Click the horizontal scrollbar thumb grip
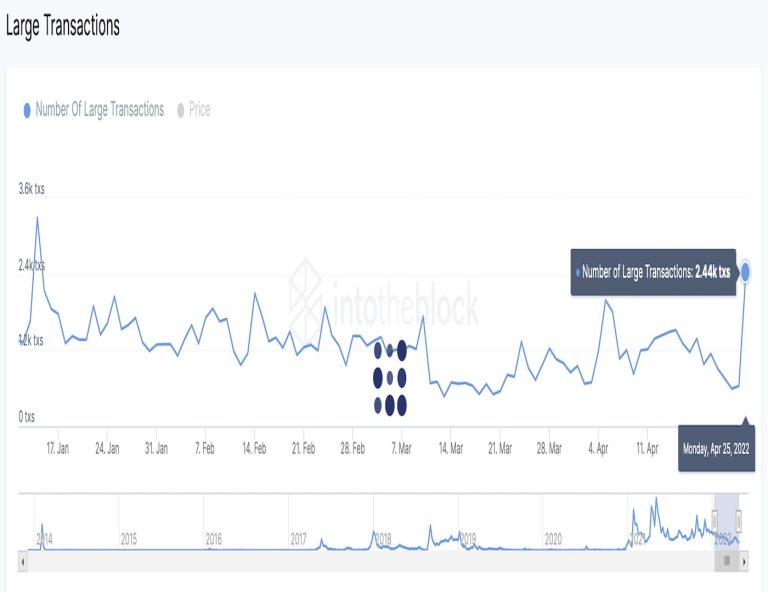 click(x=727, y=562)
